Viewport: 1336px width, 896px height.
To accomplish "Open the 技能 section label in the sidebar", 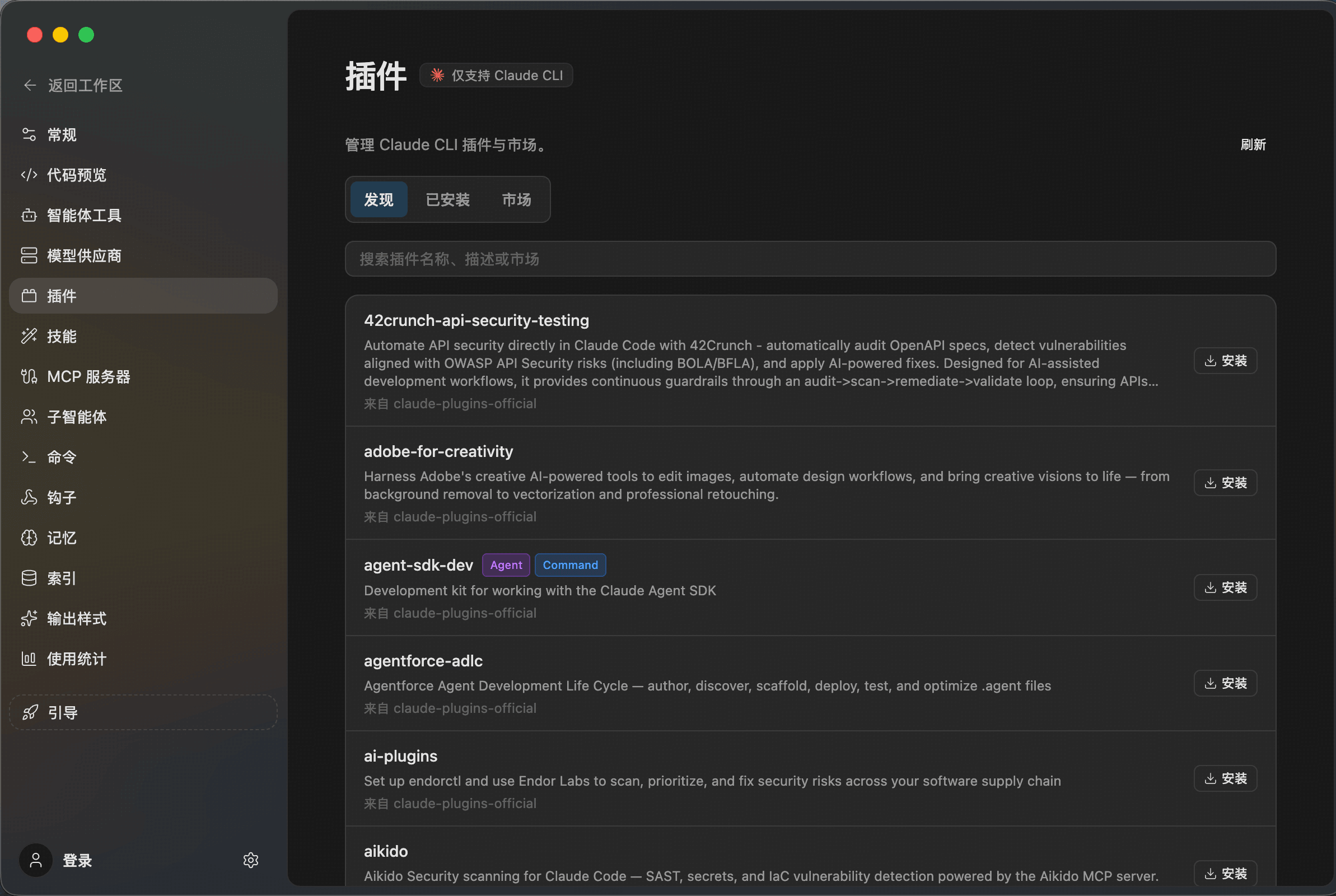I will click(62, 336).
